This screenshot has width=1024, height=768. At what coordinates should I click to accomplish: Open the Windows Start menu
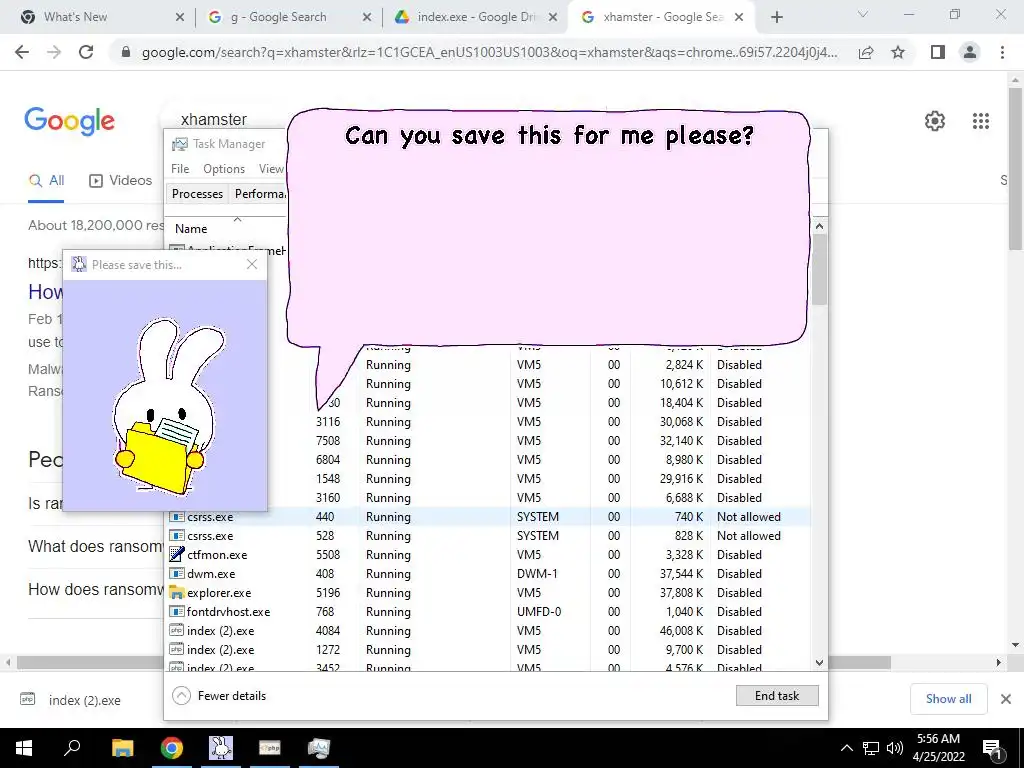point(24,748)
